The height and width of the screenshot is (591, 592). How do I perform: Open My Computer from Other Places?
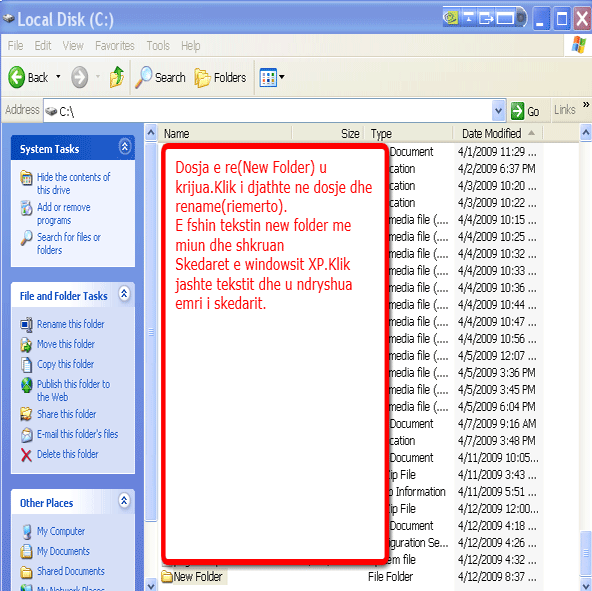61,531
